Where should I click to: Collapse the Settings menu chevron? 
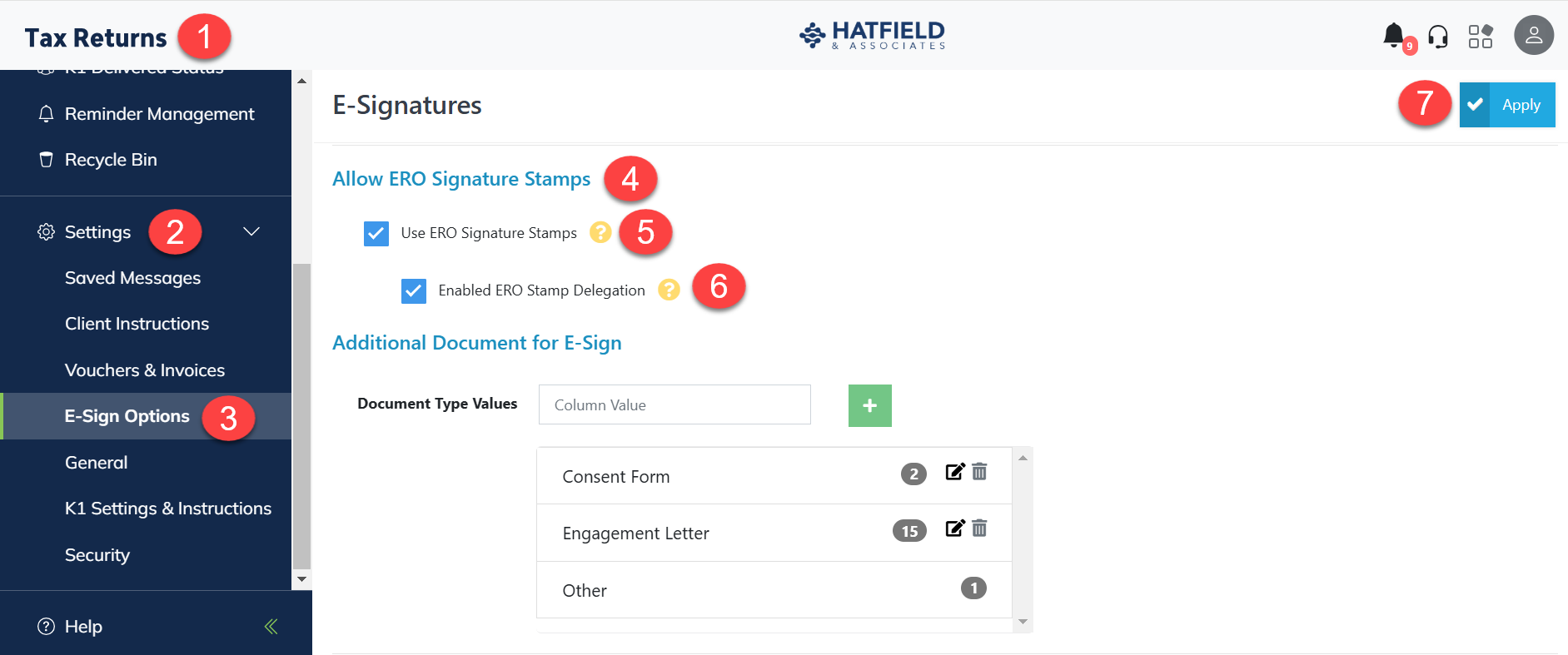[x=251, y=231]
